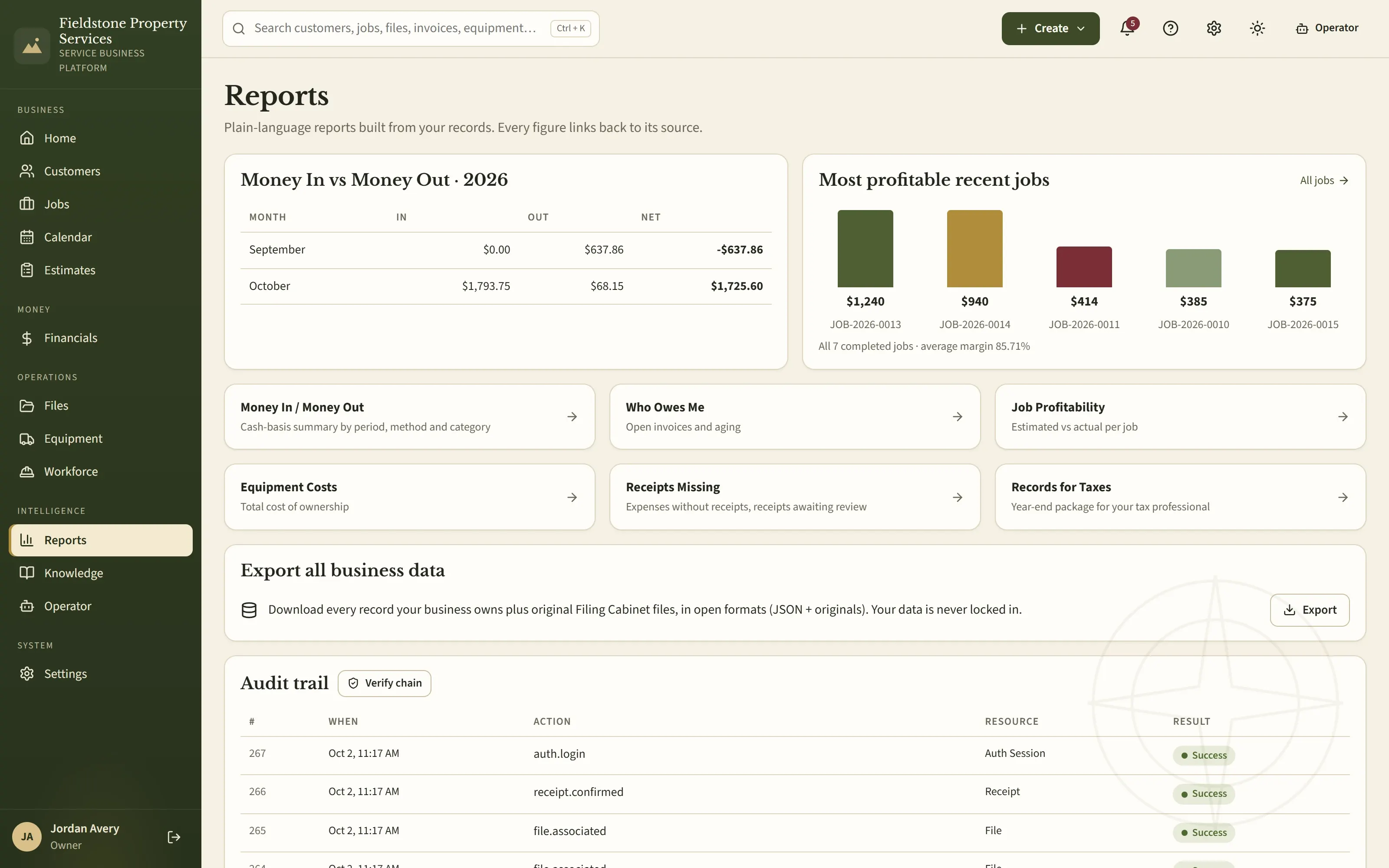
Task: Click the Equipment truck icon
Action: [x=27, y=439]
